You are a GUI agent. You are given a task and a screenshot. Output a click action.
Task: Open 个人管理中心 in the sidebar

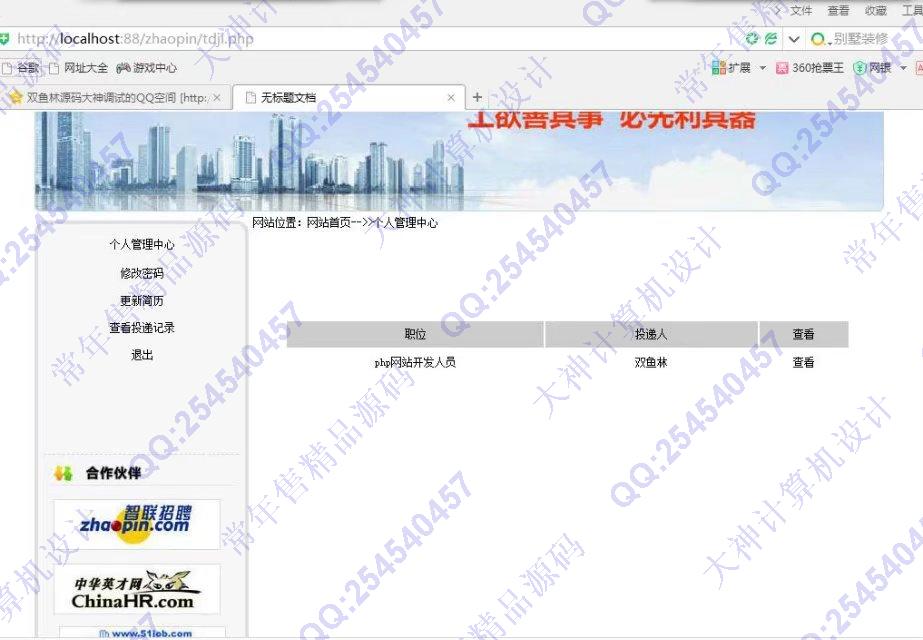coord(142,244)
